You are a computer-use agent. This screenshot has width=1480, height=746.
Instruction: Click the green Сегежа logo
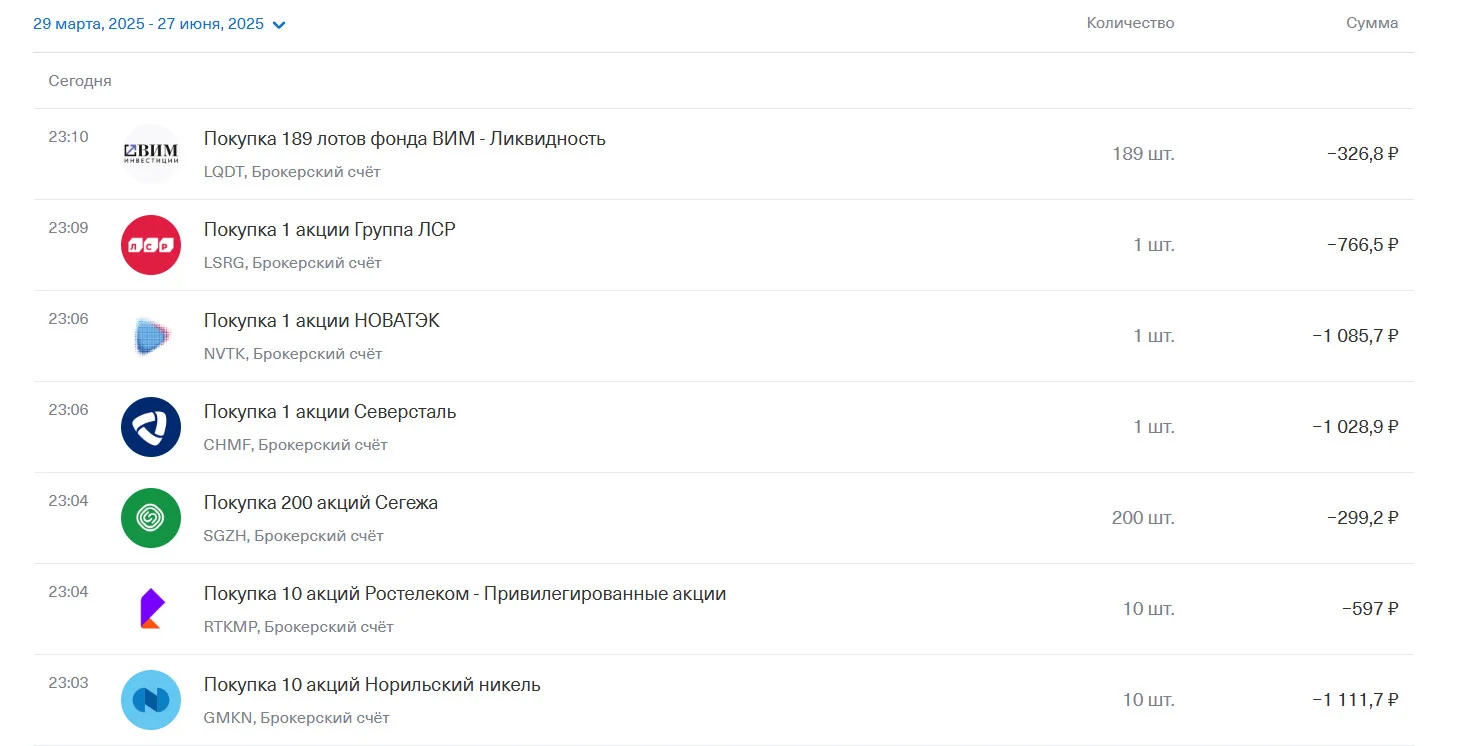pos(151,518)
